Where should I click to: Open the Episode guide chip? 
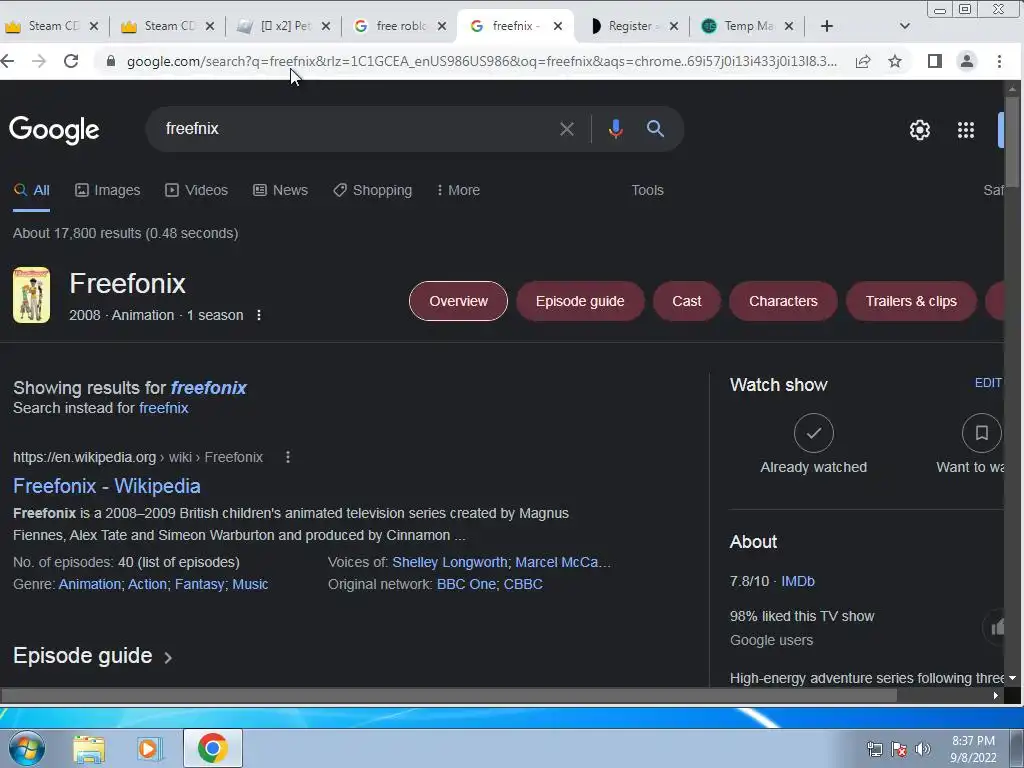580,301
